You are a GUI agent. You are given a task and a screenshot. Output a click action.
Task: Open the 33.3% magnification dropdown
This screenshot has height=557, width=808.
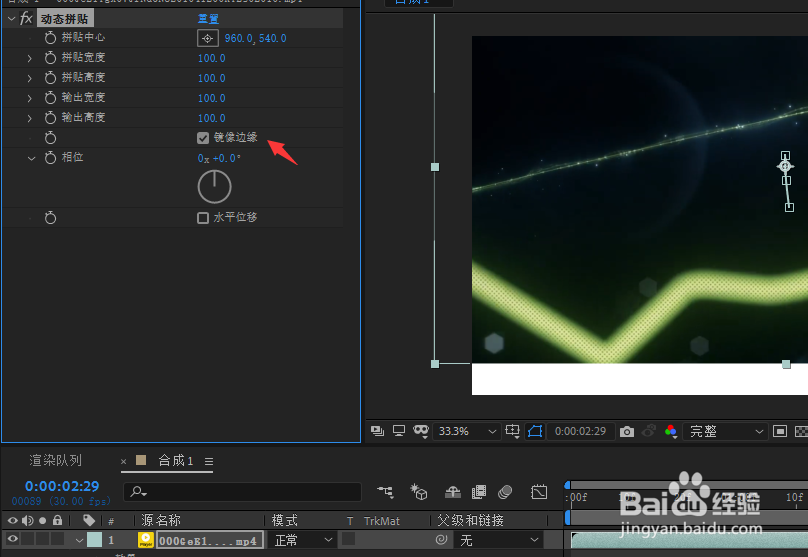pos(467,431)
